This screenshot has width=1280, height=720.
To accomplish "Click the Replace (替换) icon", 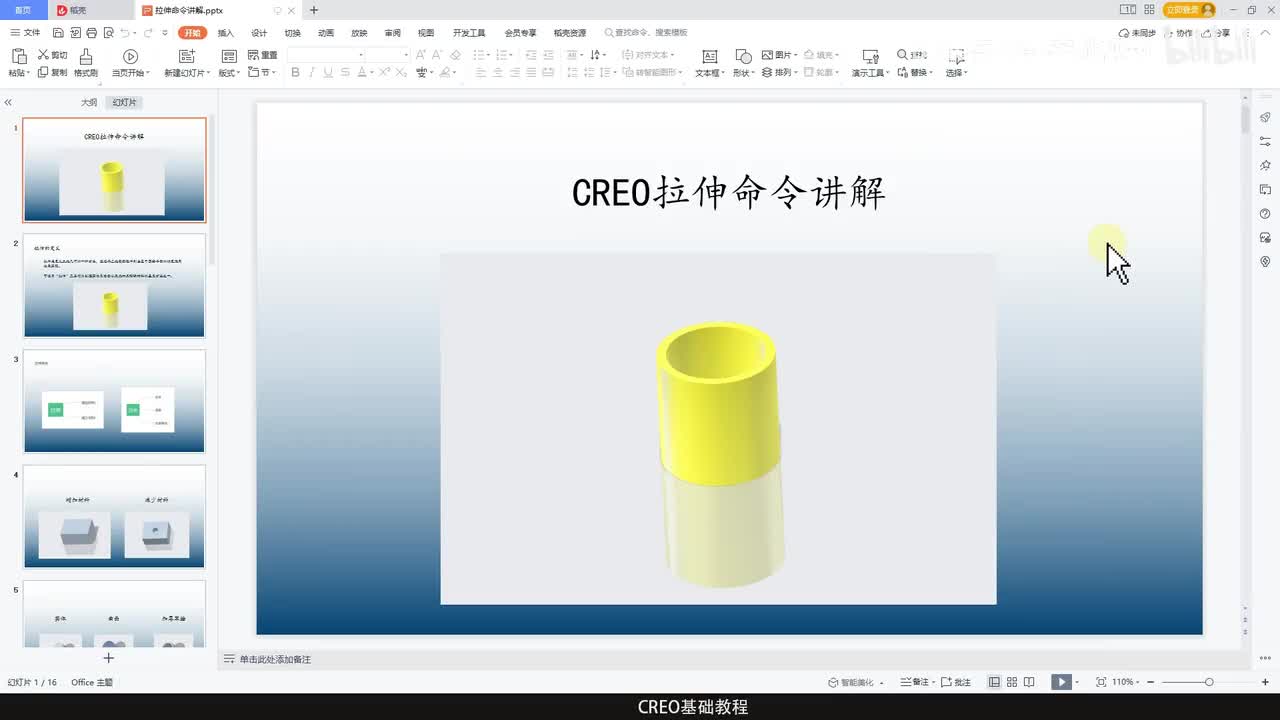I will pyautogui.click(x=902, y=73).
